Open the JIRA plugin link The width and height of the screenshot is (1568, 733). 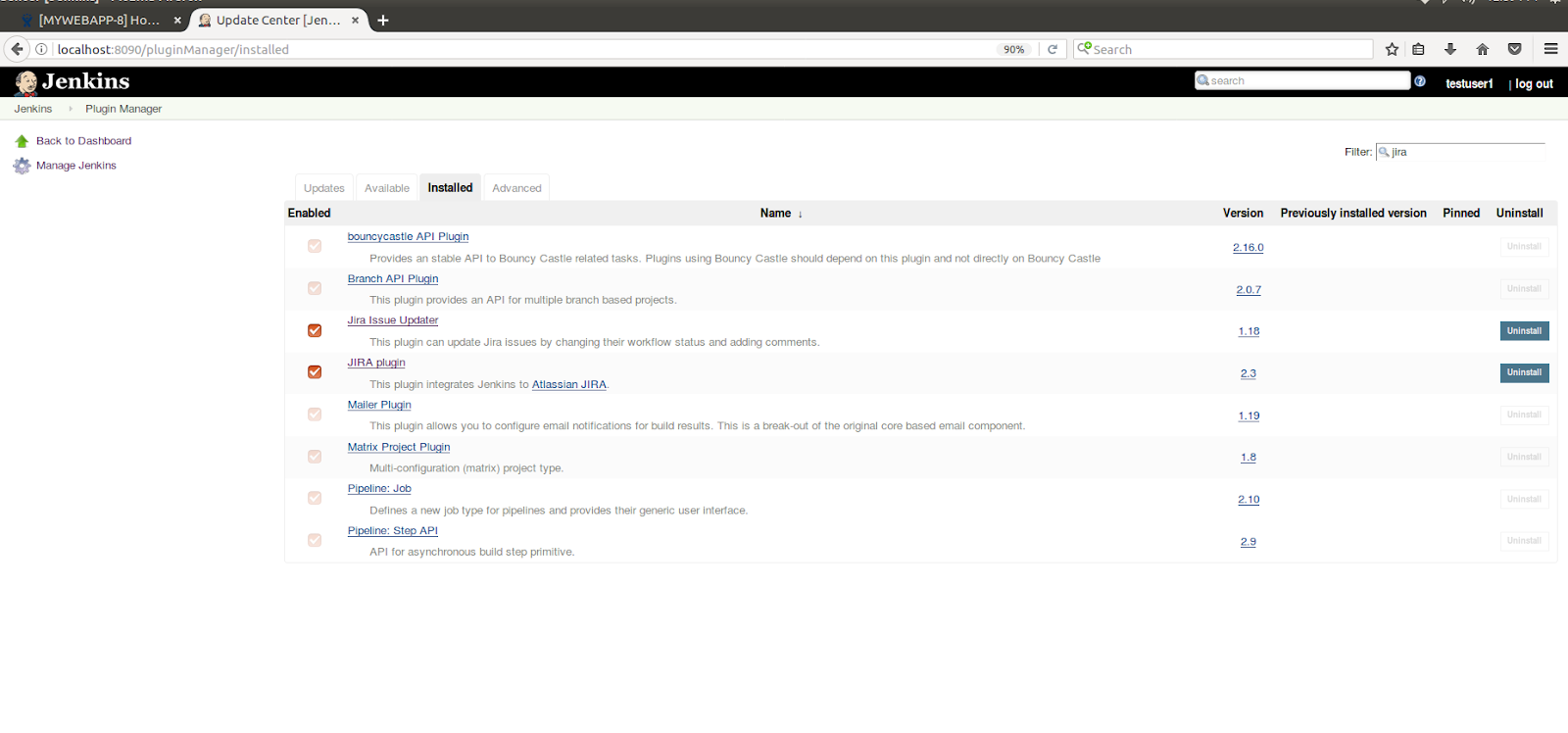tap(375, 363)
